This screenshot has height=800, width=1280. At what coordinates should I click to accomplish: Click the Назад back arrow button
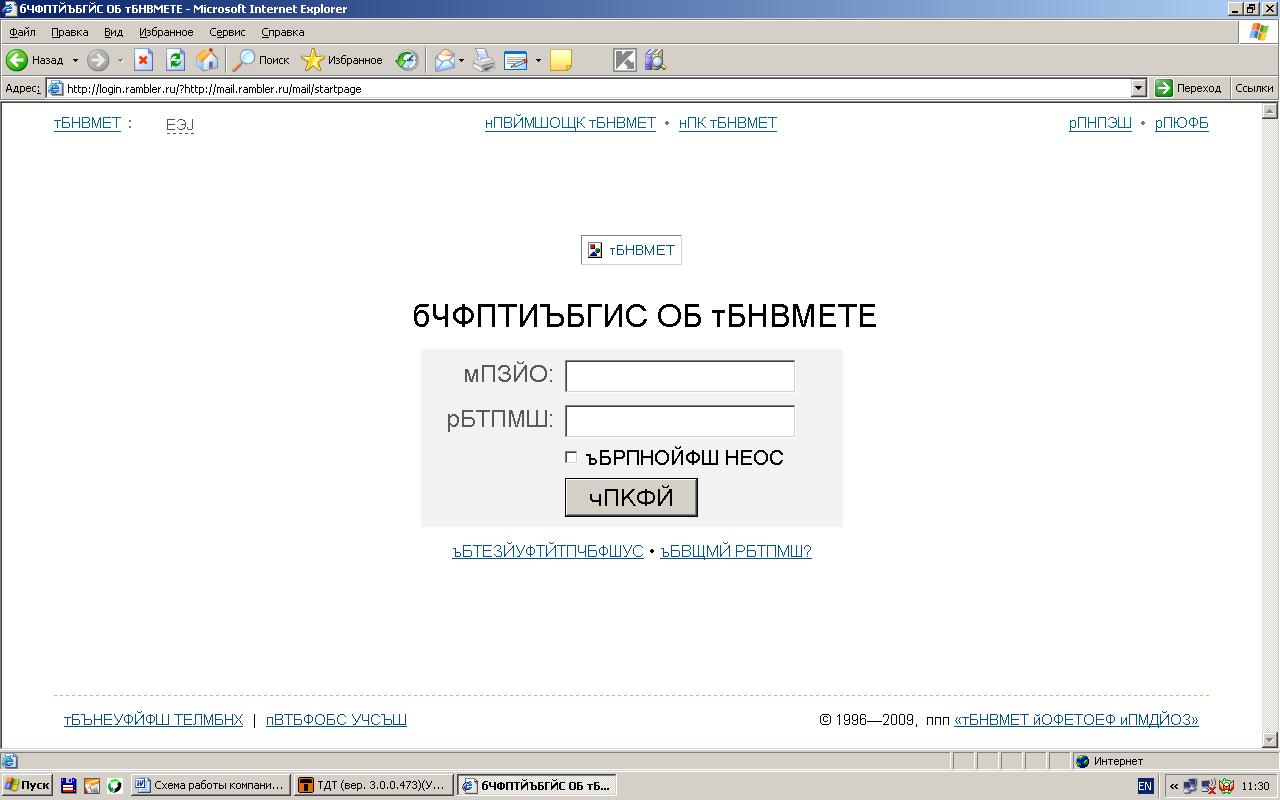tap(35, 60)
